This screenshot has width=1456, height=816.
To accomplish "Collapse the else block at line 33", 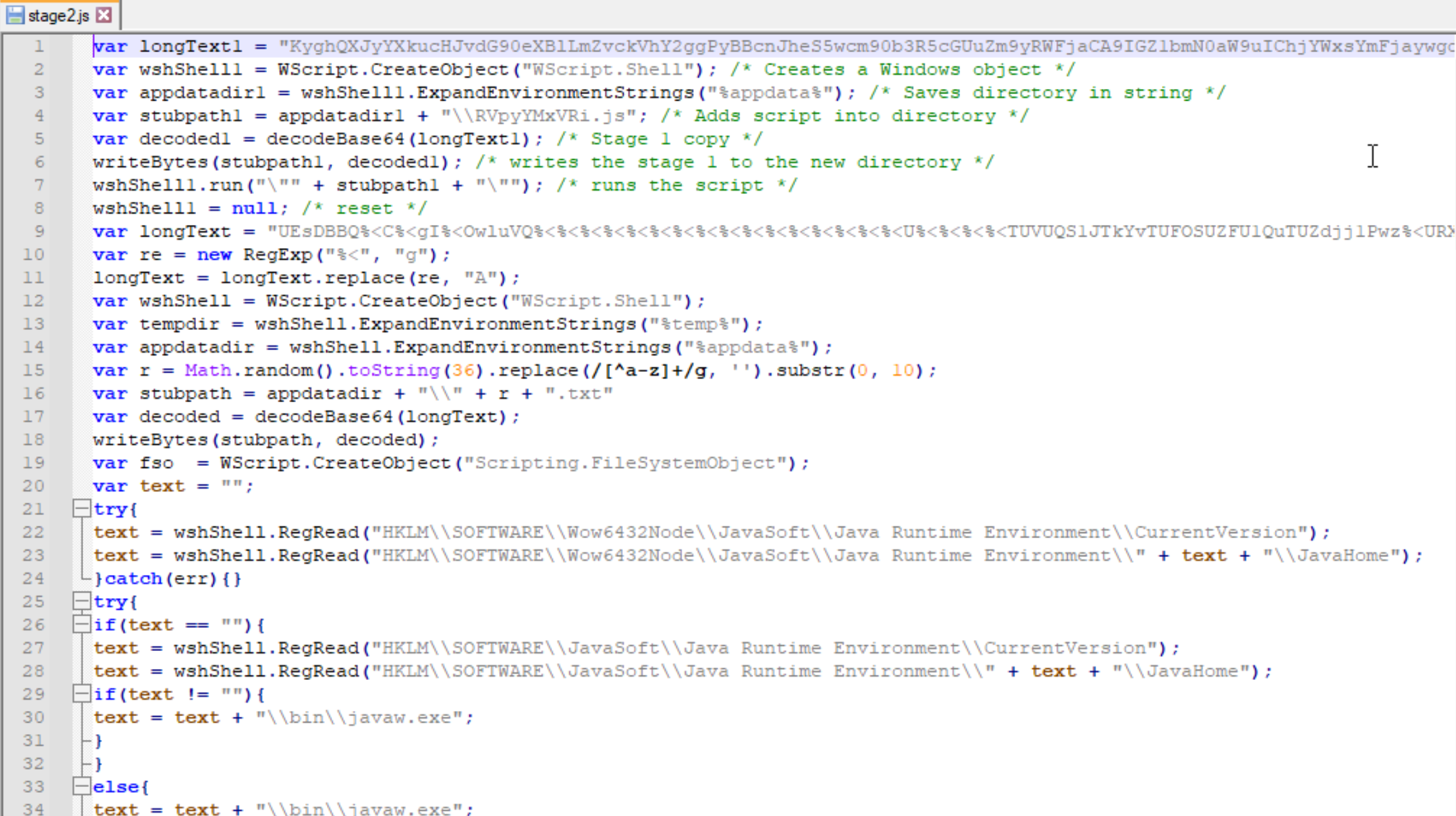I will pyautogui.click(x=81, y=786).
